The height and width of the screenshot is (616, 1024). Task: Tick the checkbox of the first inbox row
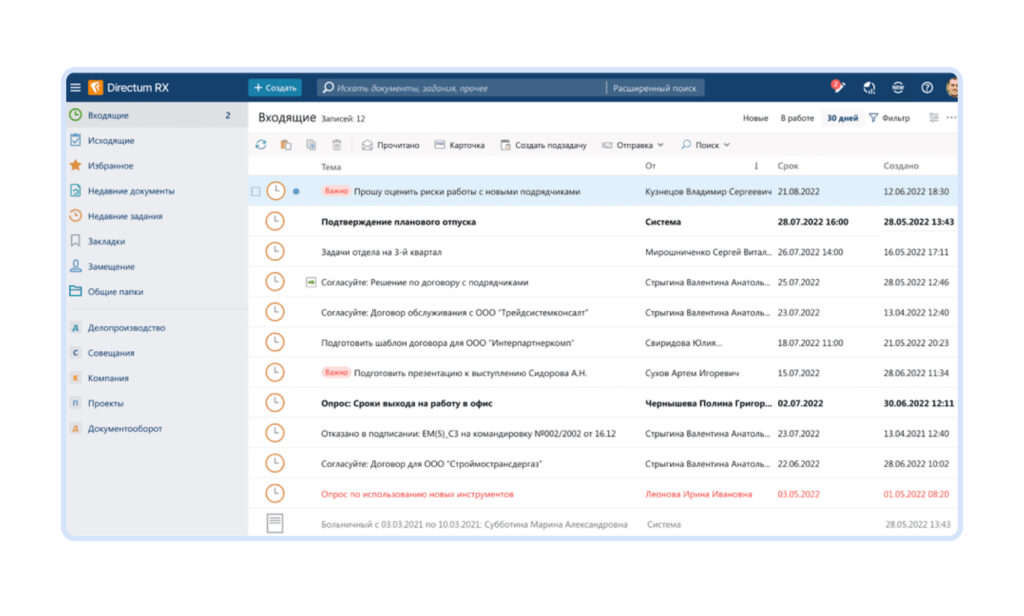point(256,188)
